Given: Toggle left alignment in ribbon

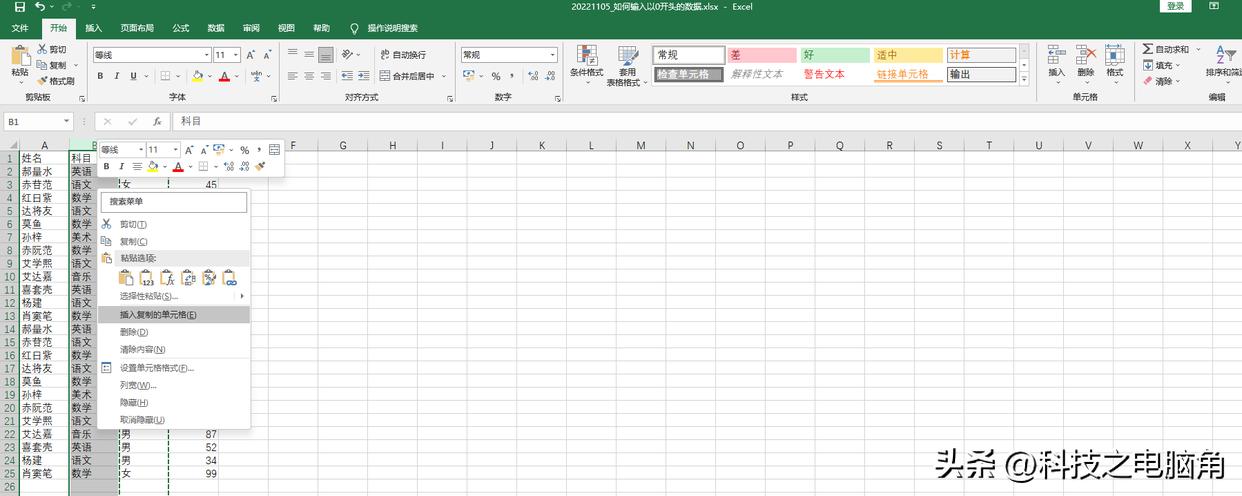Looking at the screenshot, I should [x=292, y=76].
